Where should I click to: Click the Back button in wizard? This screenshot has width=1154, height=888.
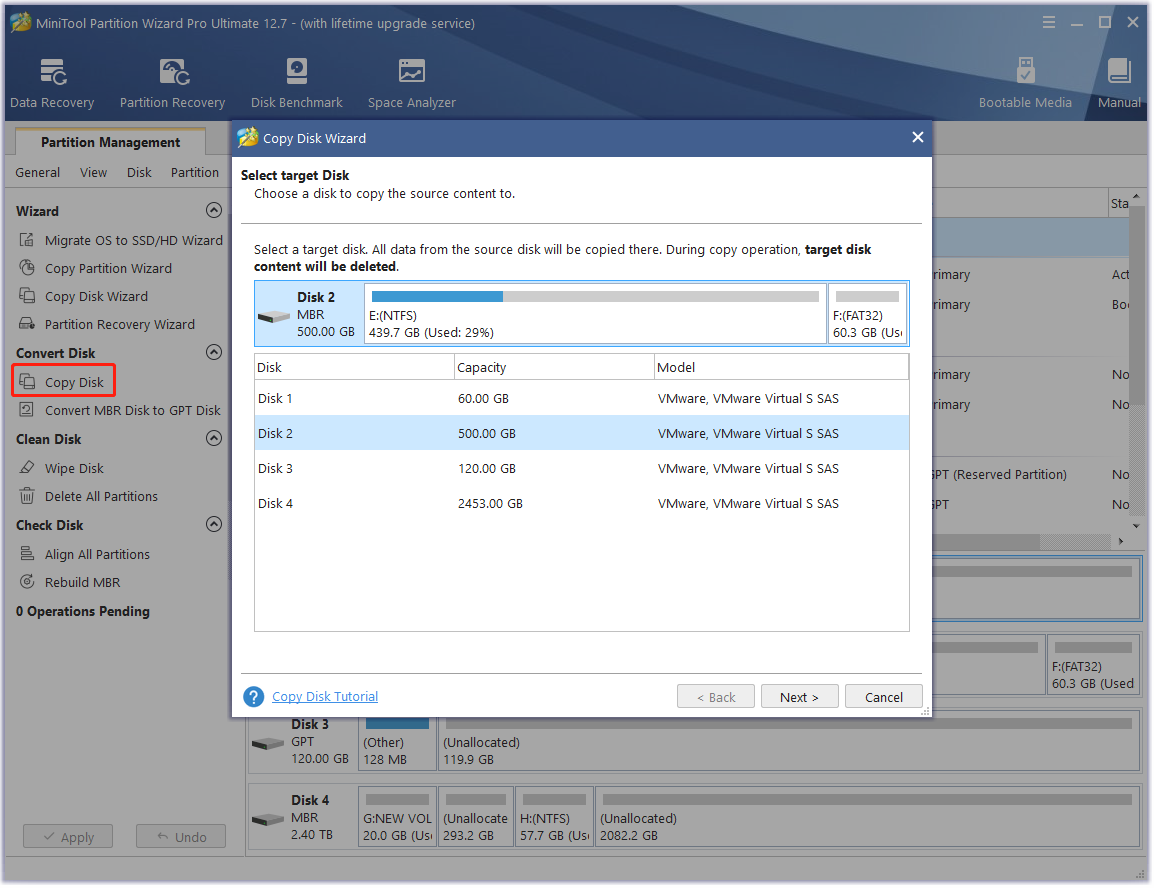pyautogui.click(x=715, y=697)
